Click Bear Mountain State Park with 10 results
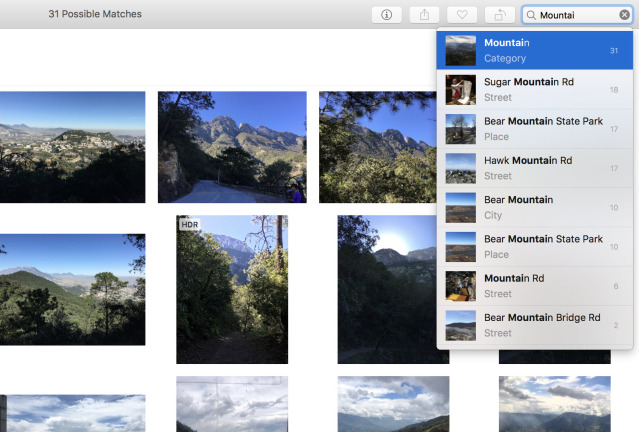 click(x=534, y=246)
